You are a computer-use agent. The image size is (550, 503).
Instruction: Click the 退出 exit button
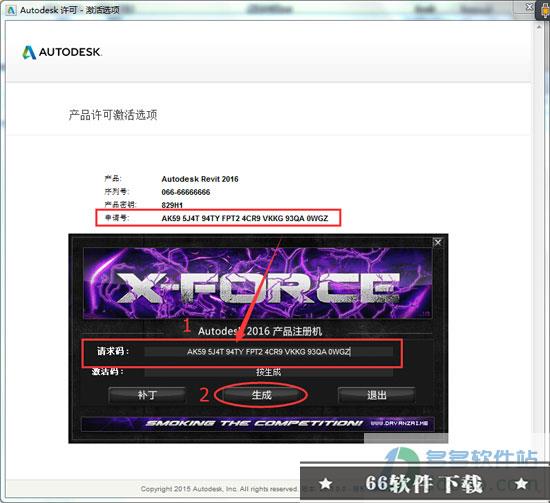(x=376, y=395)
